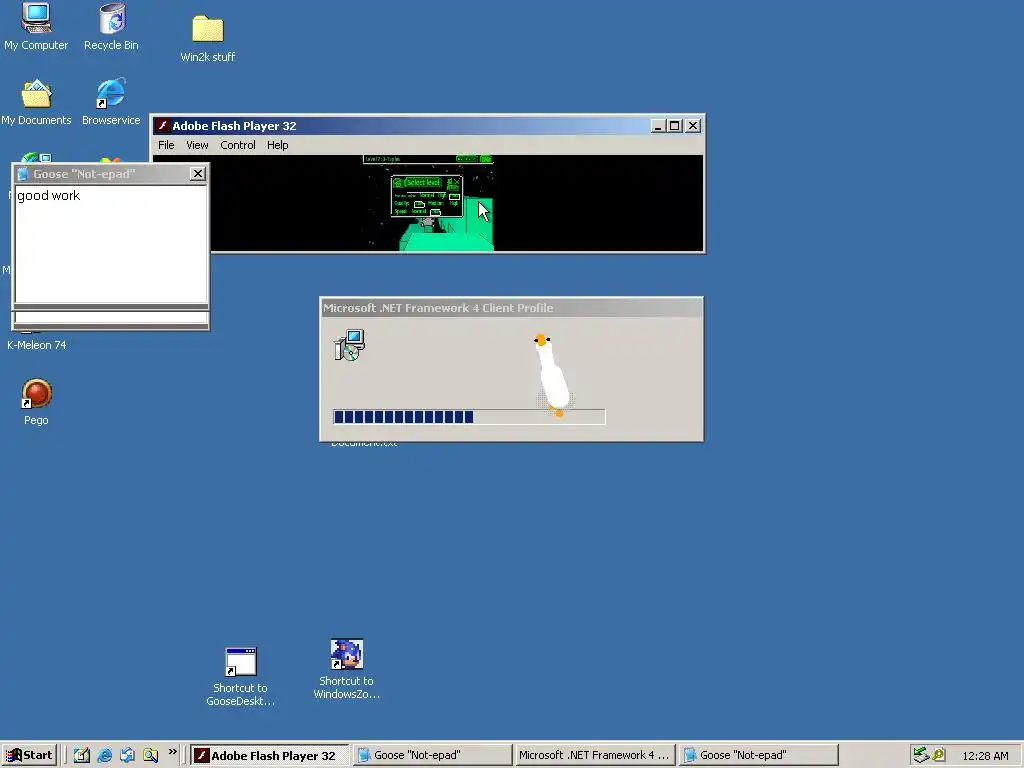Open the File menu in Flash Player
Viewport: 1024px width, 768px height.
[x=166, y=145]
